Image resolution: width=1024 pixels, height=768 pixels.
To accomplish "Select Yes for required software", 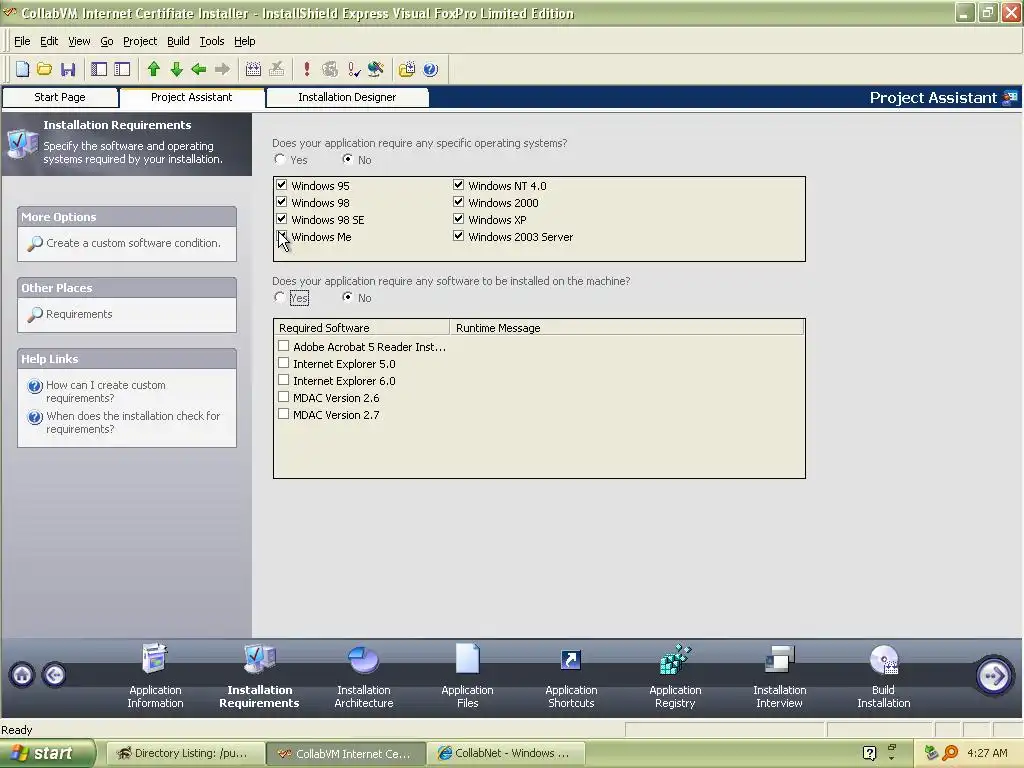I will [280, 297].
